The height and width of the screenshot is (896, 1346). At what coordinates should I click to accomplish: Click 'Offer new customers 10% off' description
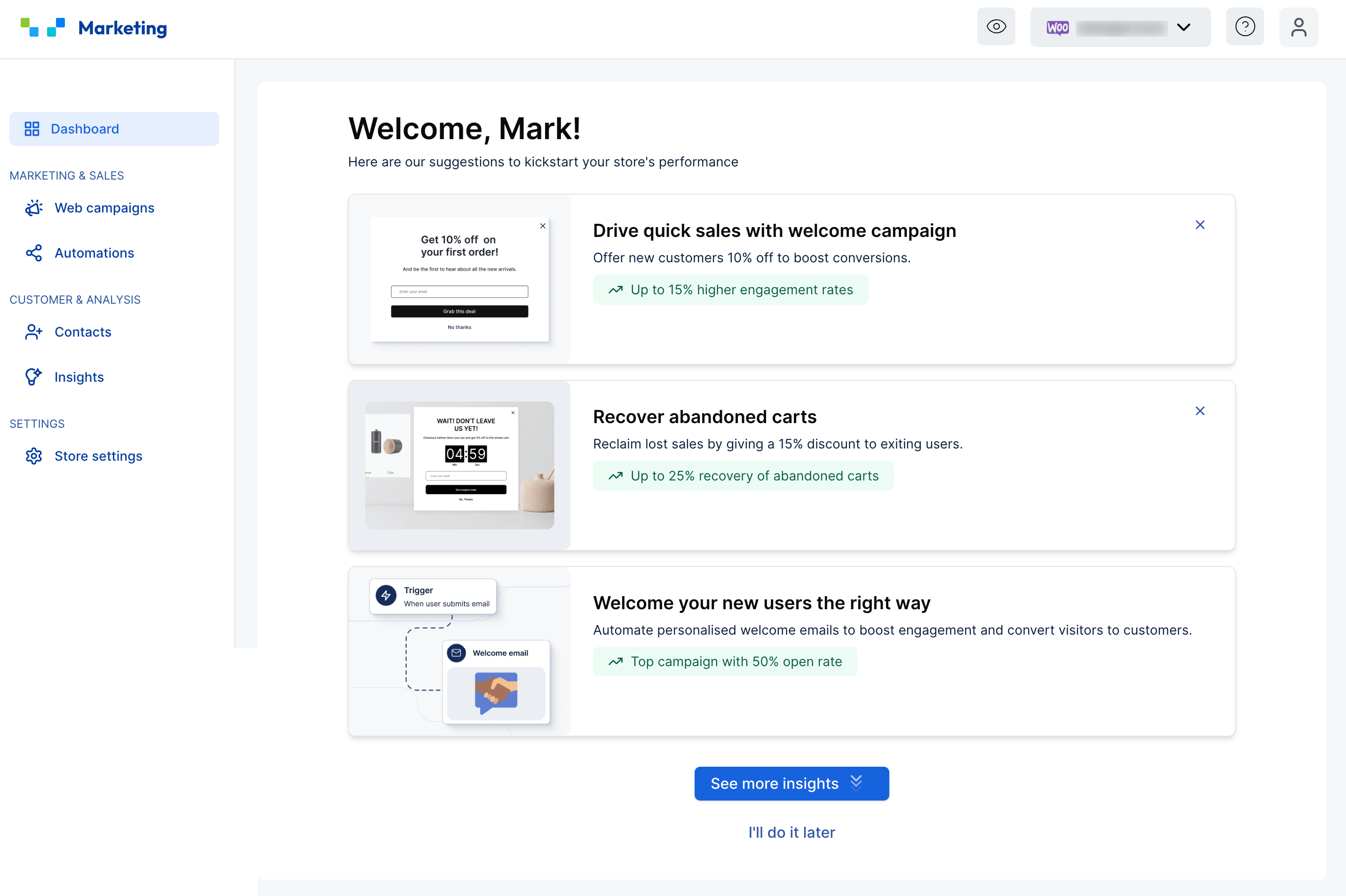(x=752, y=258)
